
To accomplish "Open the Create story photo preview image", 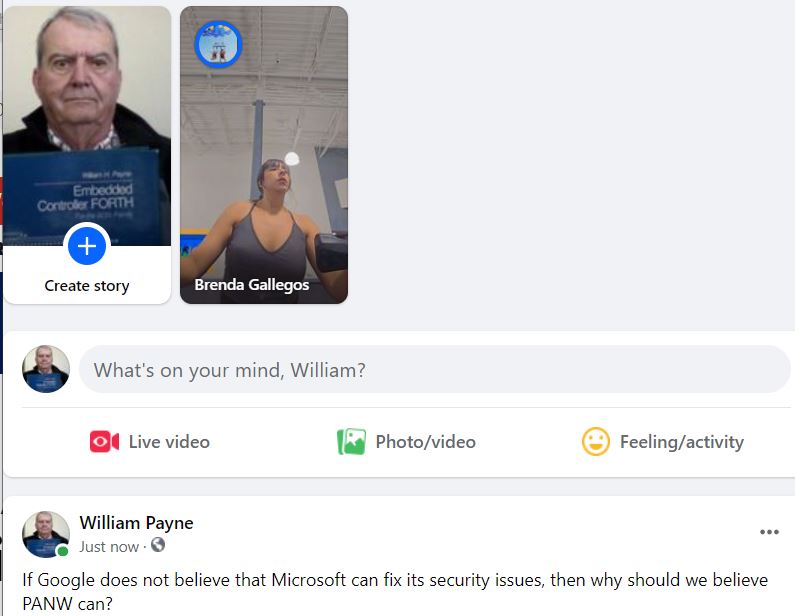I will click(x=87, y=126).
